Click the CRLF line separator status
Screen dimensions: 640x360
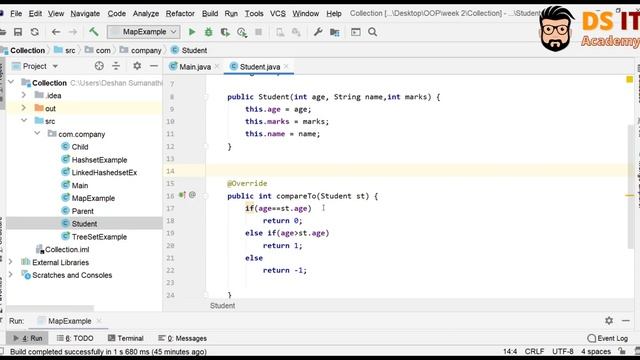(x=534, y=351)
